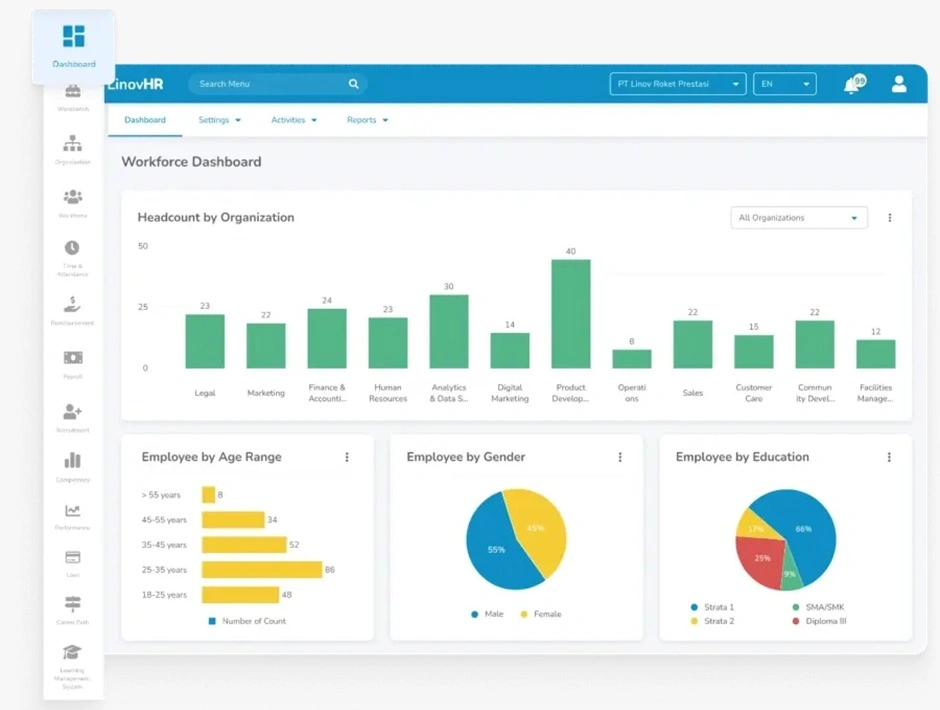Click the search magnifier icon
This screenshot has height=710, width=940.
[x=353, y=84]
